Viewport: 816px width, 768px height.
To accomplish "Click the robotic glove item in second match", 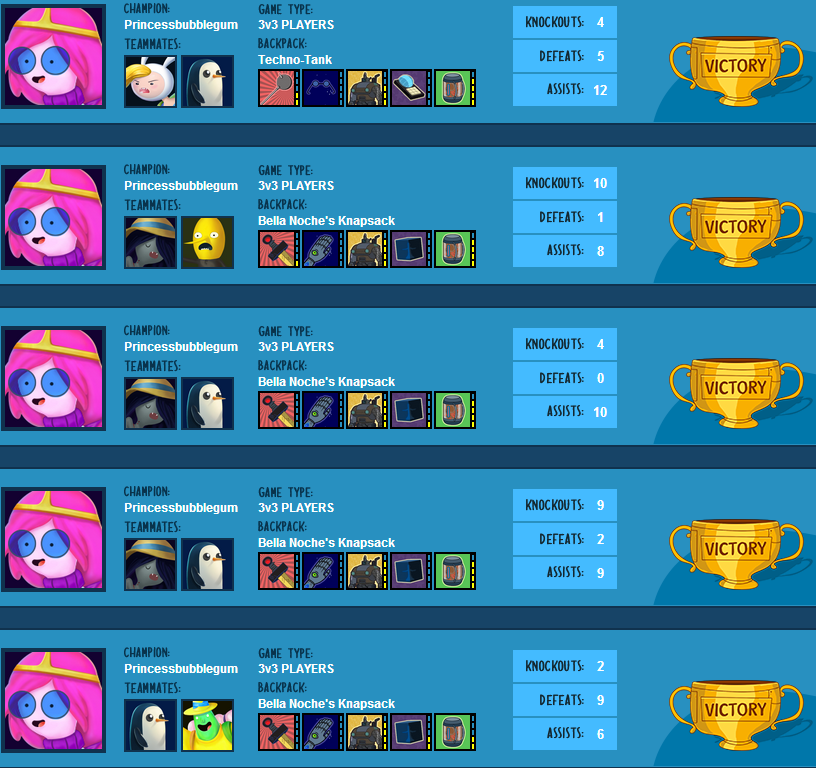I will pos(323,249).
